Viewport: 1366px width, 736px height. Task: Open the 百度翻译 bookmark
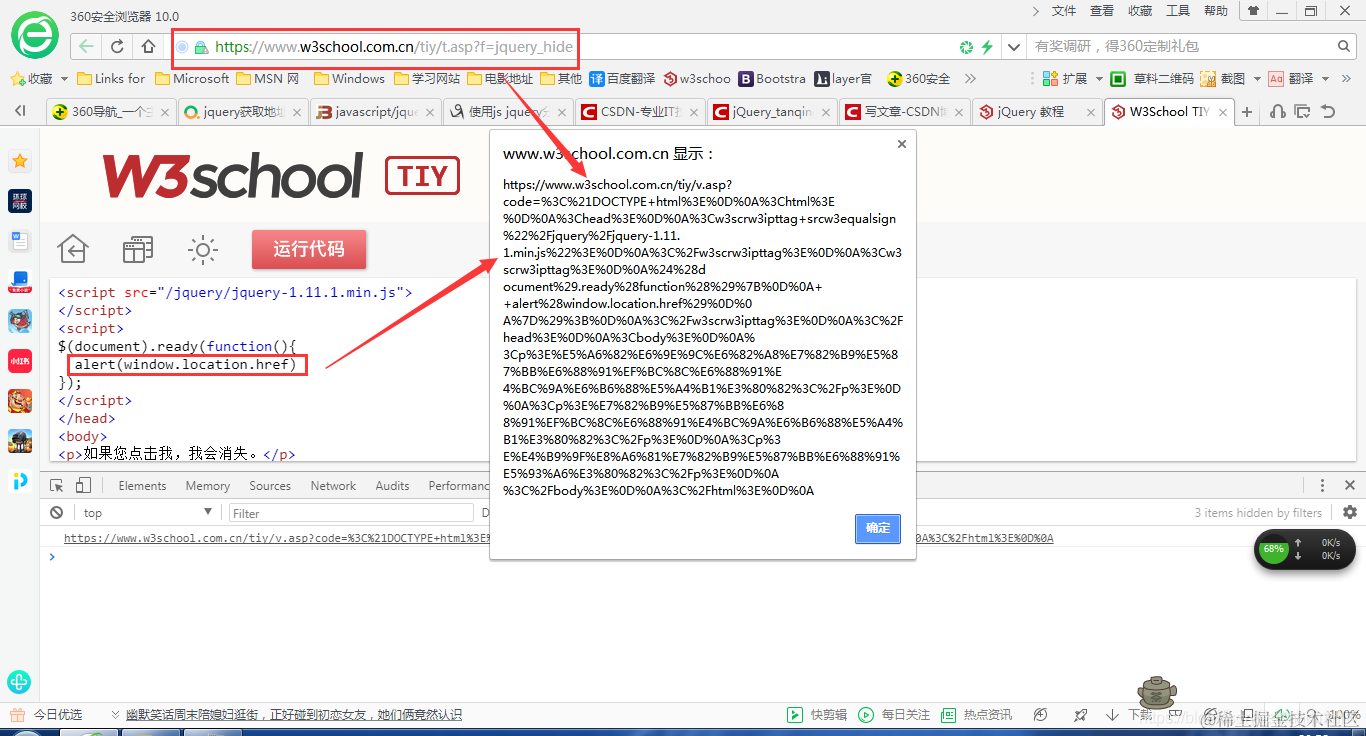click(622, 78)
